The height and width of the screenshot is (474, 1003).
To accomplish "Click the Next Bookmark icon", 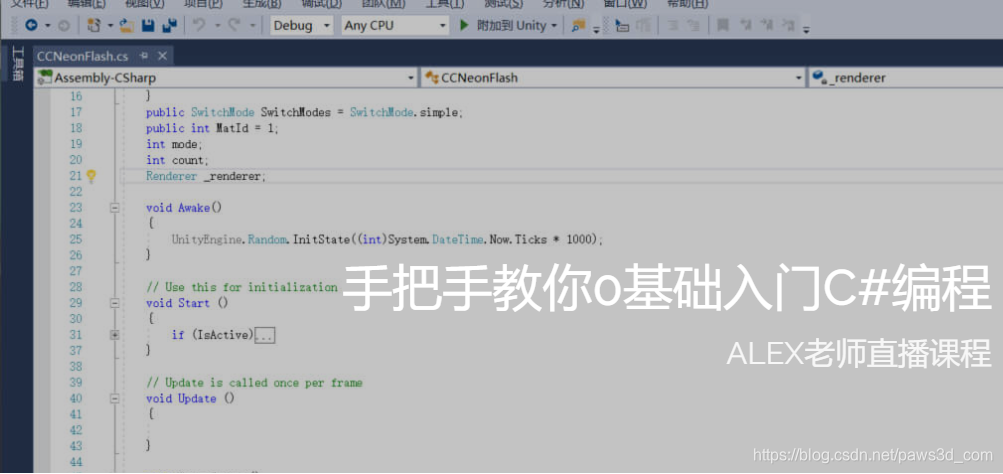I will 767,26.
